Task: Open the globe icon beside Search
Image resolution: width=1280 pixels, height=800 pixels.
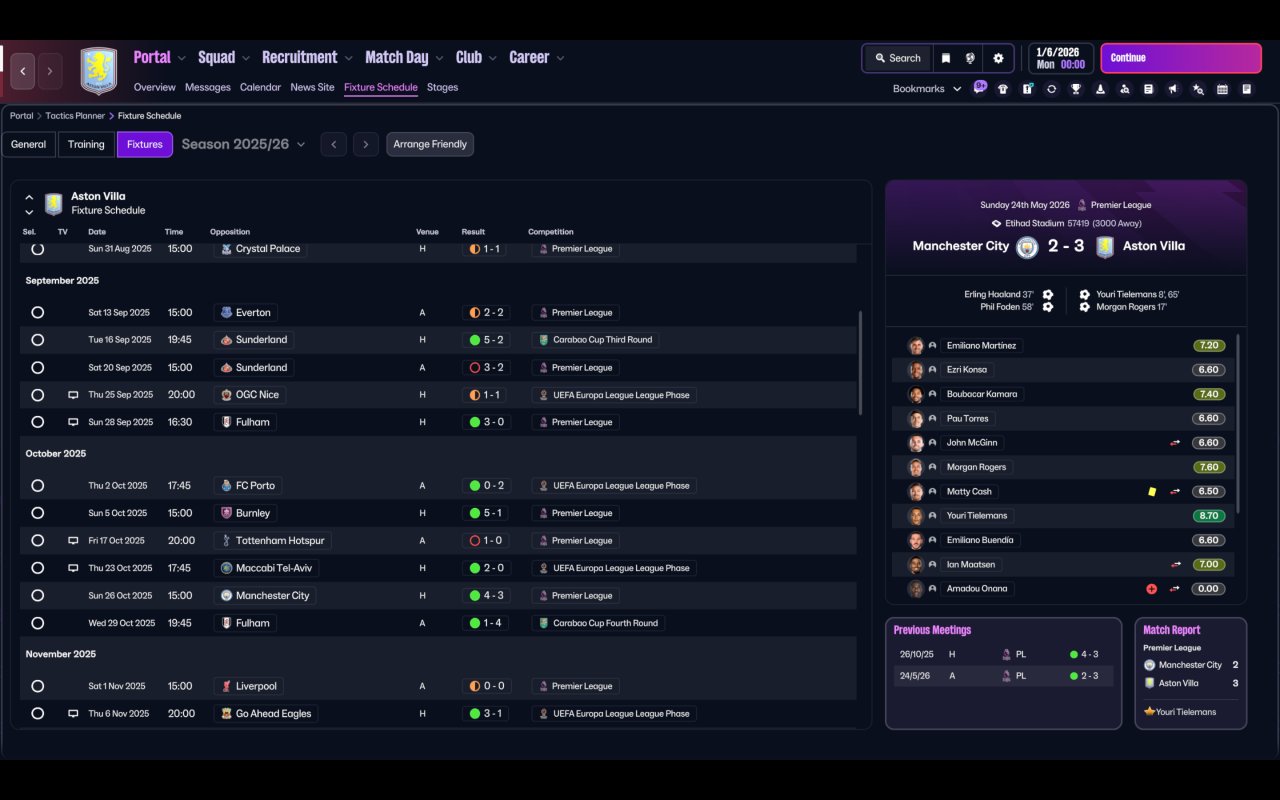Action: [x=970, y=58]
